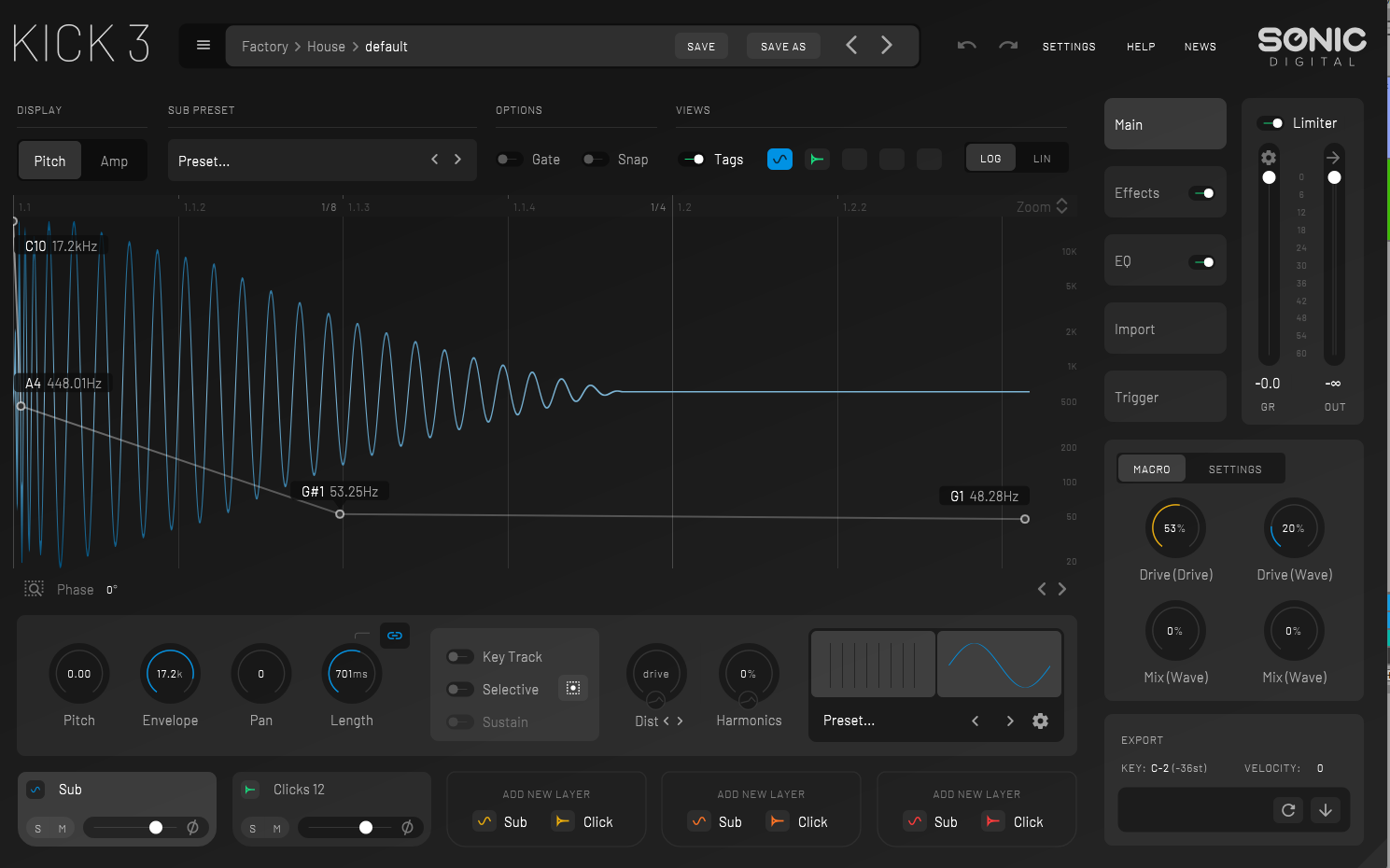Disable the Limiter toggle
Image resolution: width=1390 pixels, height=868 pixels.
[1271, 123]
